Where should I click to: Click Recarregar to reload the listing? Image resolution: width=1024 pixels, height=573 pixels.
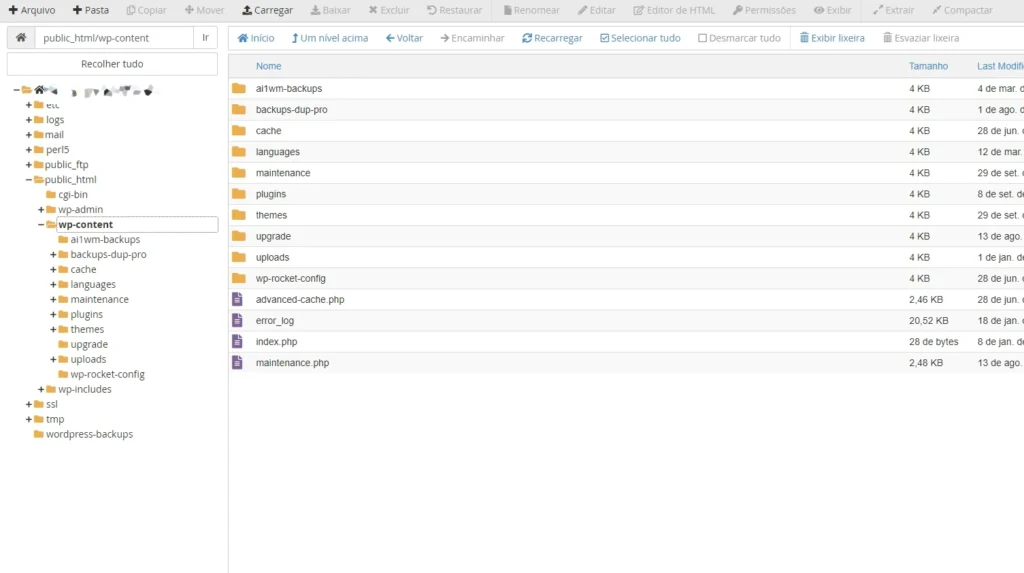(x=552, y=38)
